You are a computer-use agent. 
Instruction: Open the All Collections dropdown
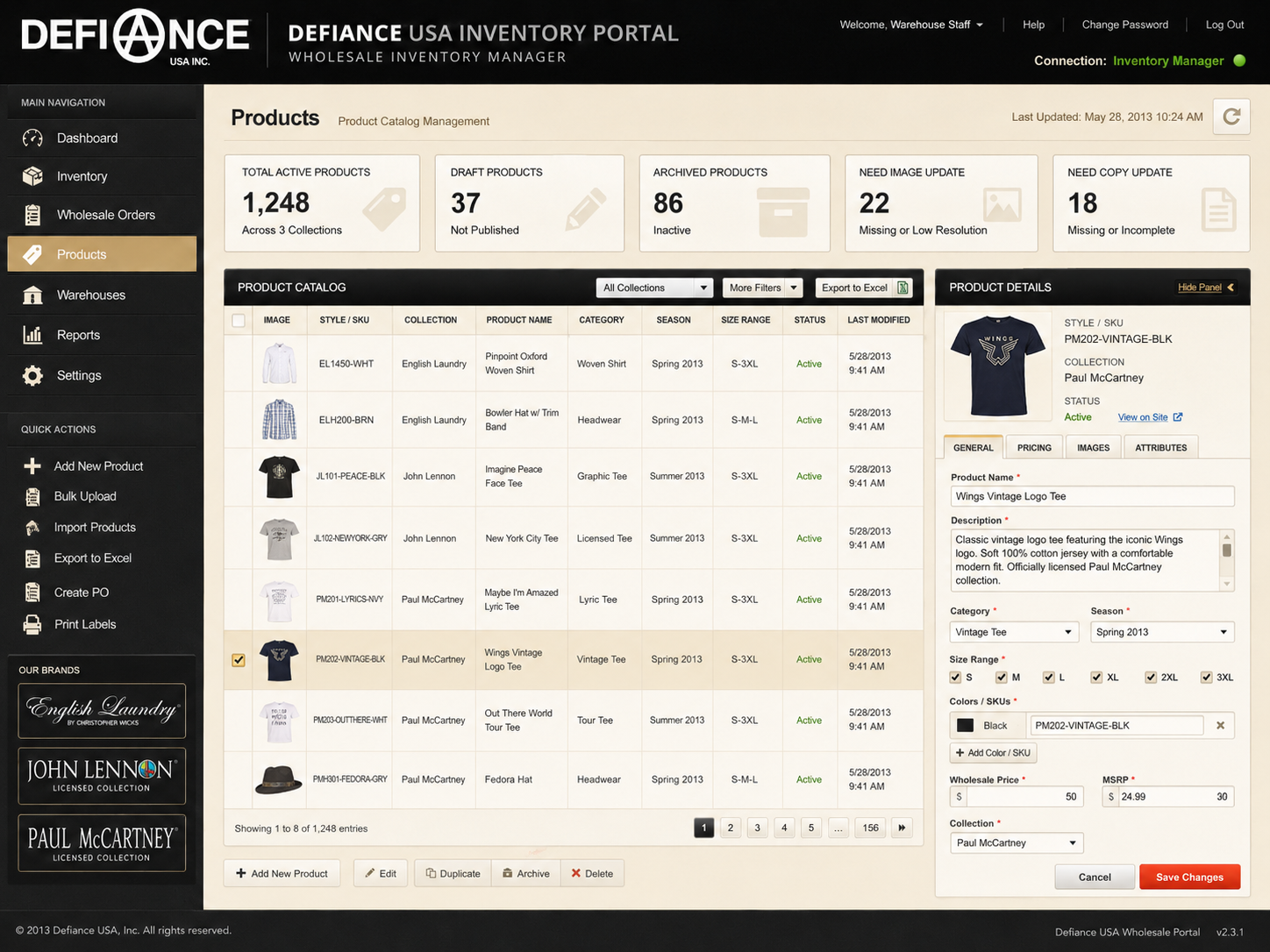[654, 288]
